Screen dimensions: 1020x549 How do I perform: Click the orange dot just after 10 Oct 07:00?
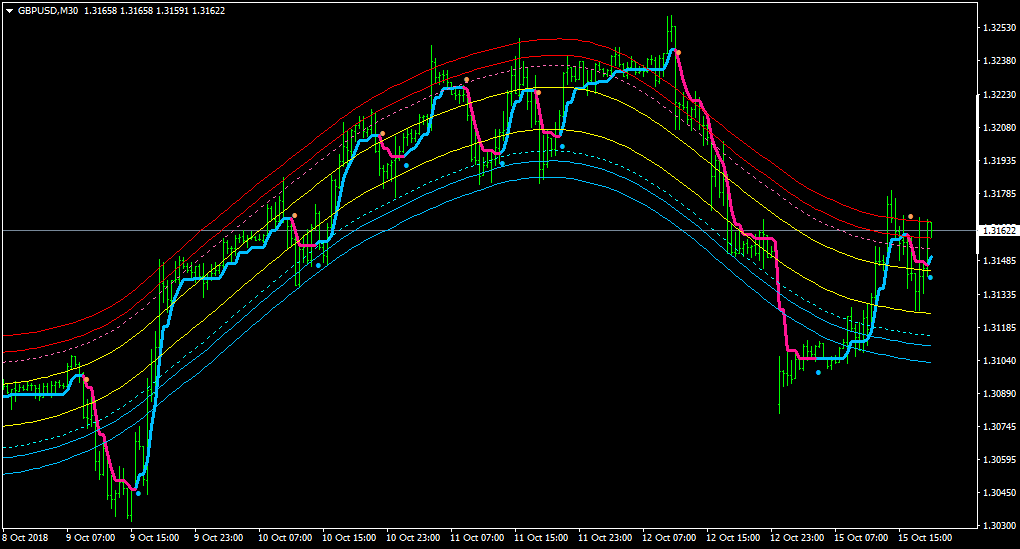(x=295, y=215)
